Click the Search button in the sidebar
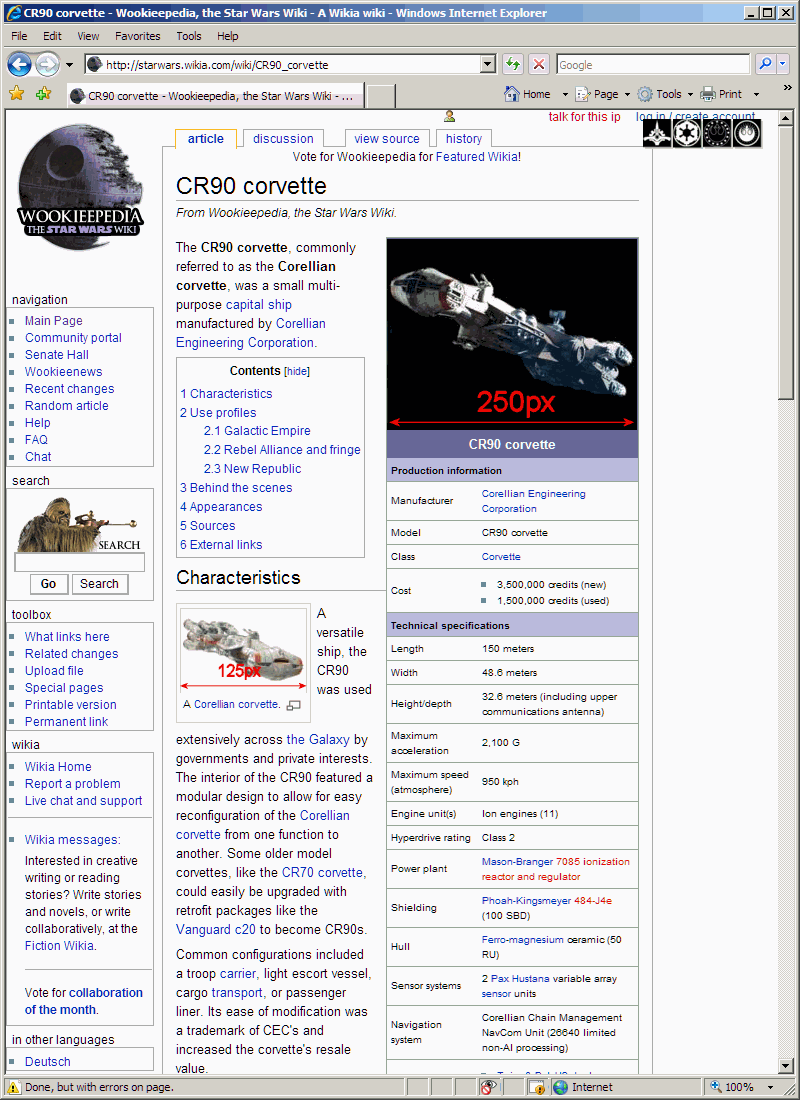This screenshot has height=1100, width=800. [x=100, y=583]
